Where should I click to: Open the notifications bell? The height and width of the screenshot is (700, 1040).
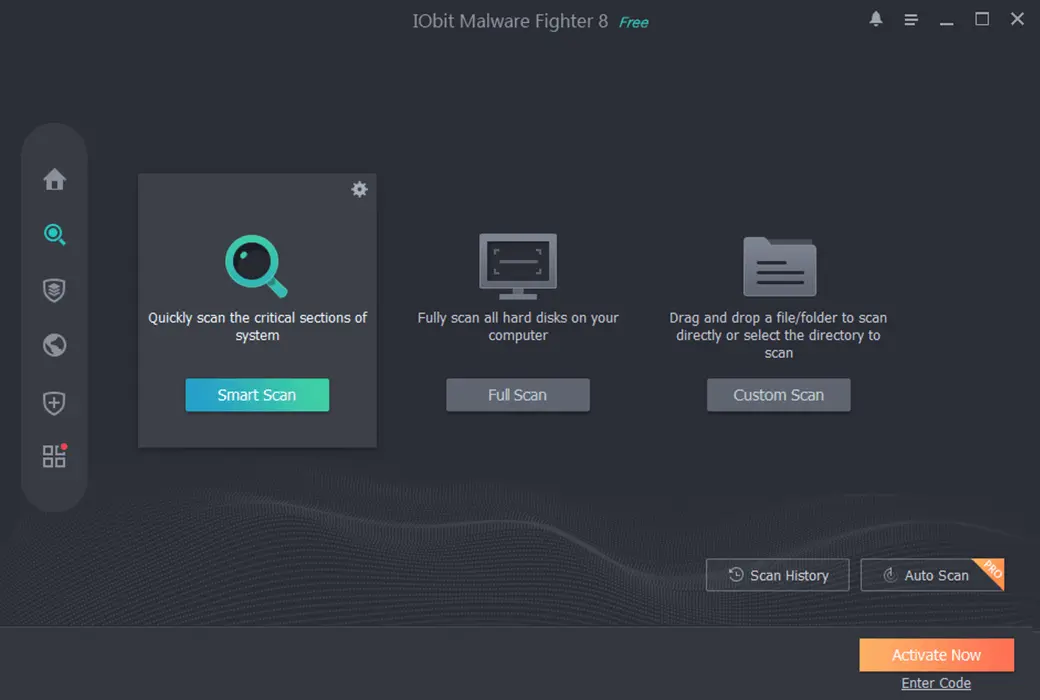tap(876, 19)
